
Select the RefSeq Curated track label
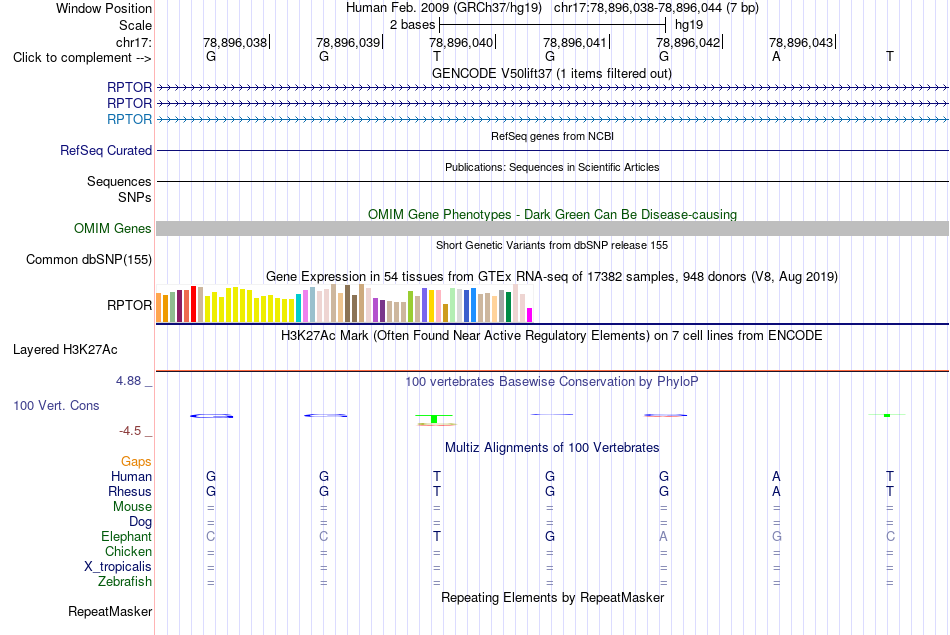[106, 150]
